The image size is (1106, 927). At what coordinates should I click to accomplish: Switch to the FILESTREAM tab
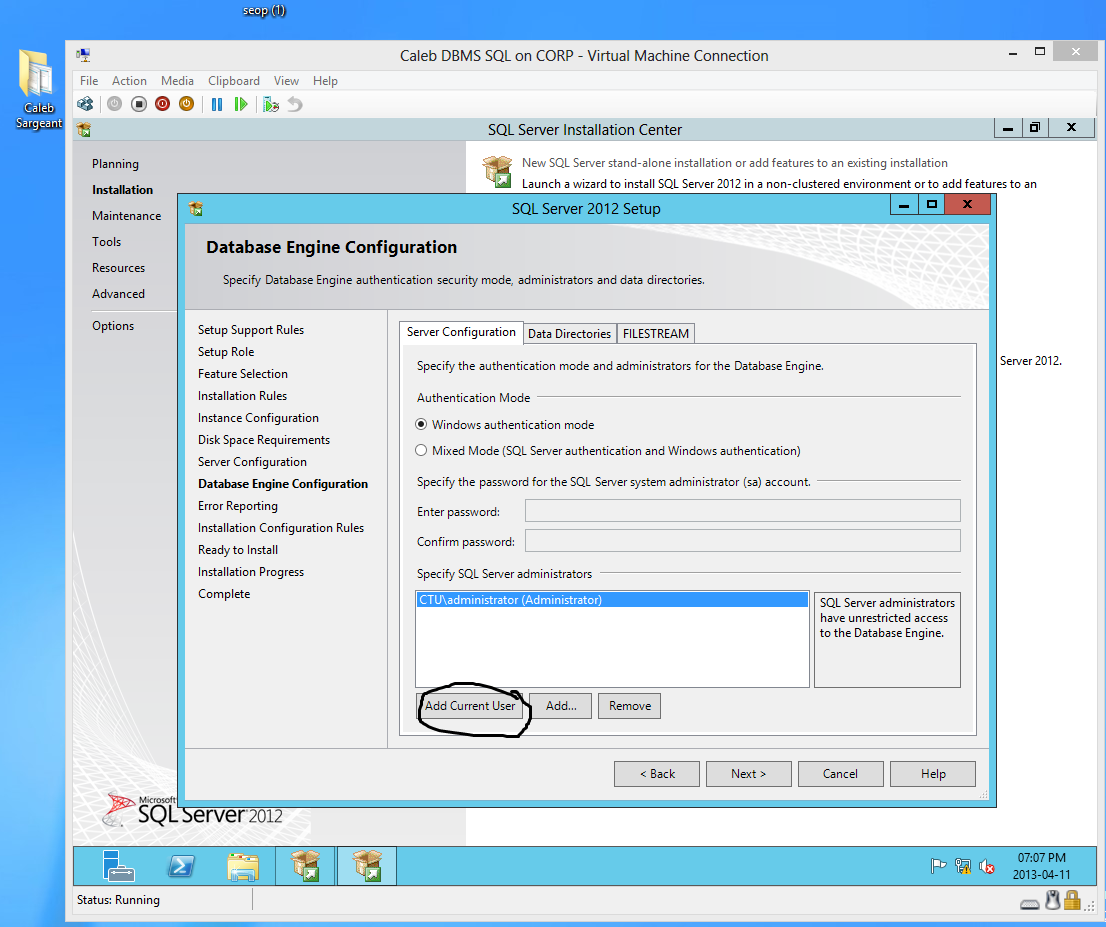point(656,334)
